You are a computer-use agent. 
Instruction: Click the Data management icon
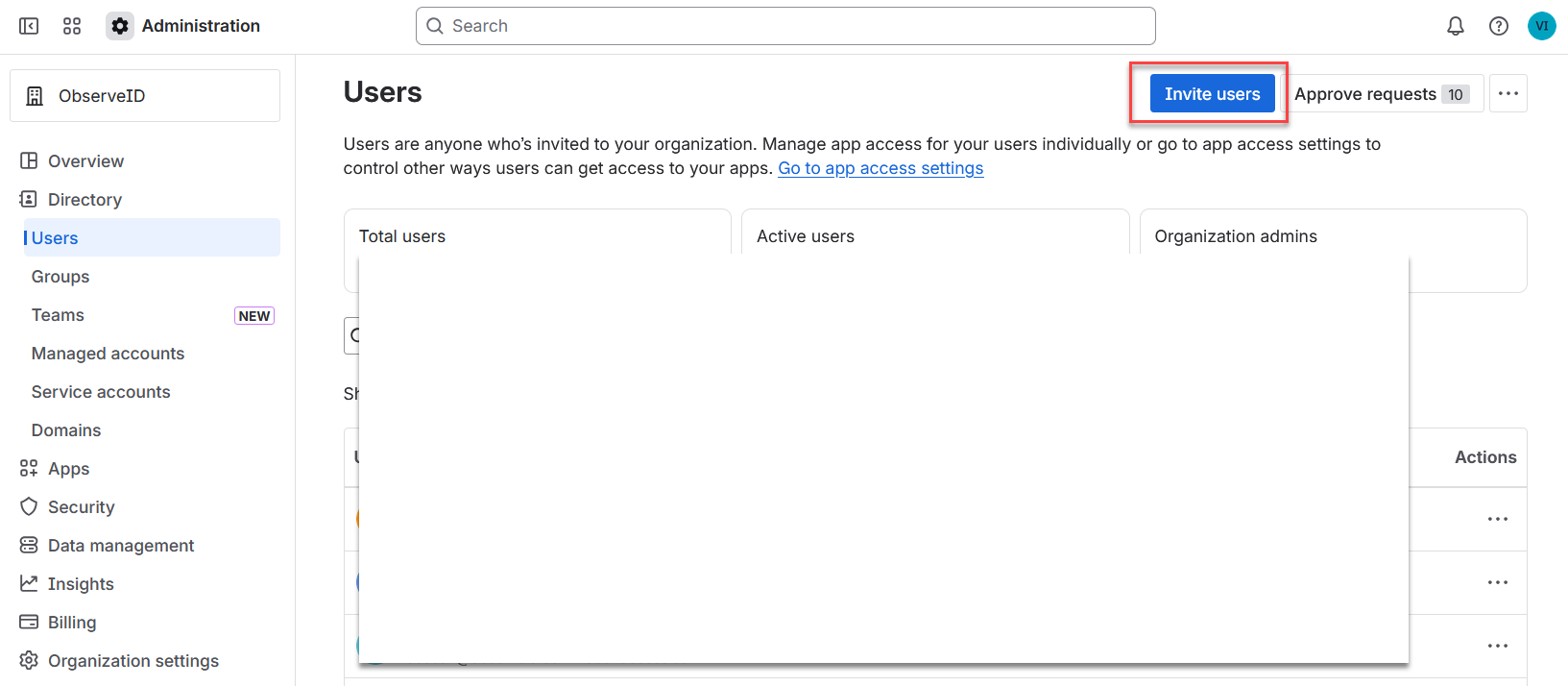(29, 545)
